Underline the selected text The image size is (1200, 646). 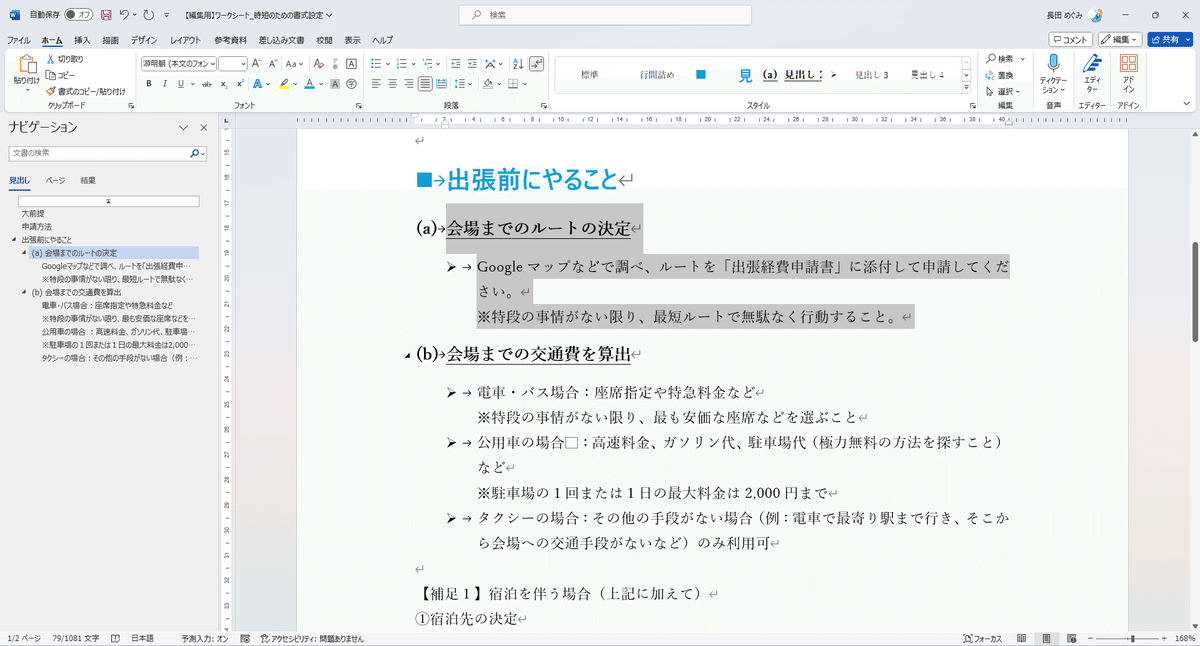[180, 84]
